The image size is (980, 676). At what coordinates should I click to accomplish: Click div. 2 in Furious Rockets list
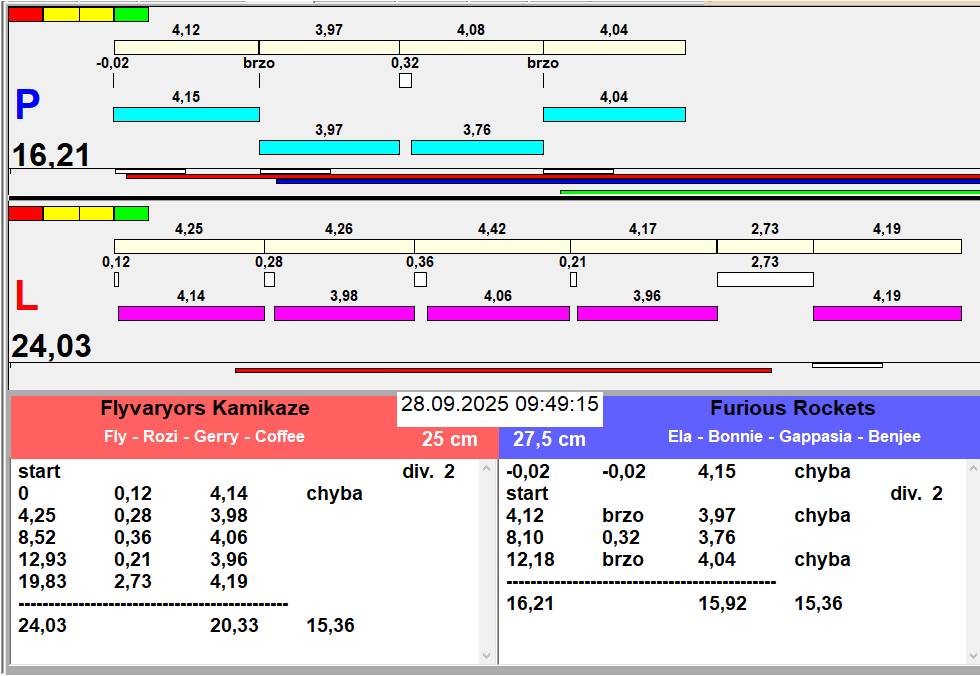[x=916, y=494]
